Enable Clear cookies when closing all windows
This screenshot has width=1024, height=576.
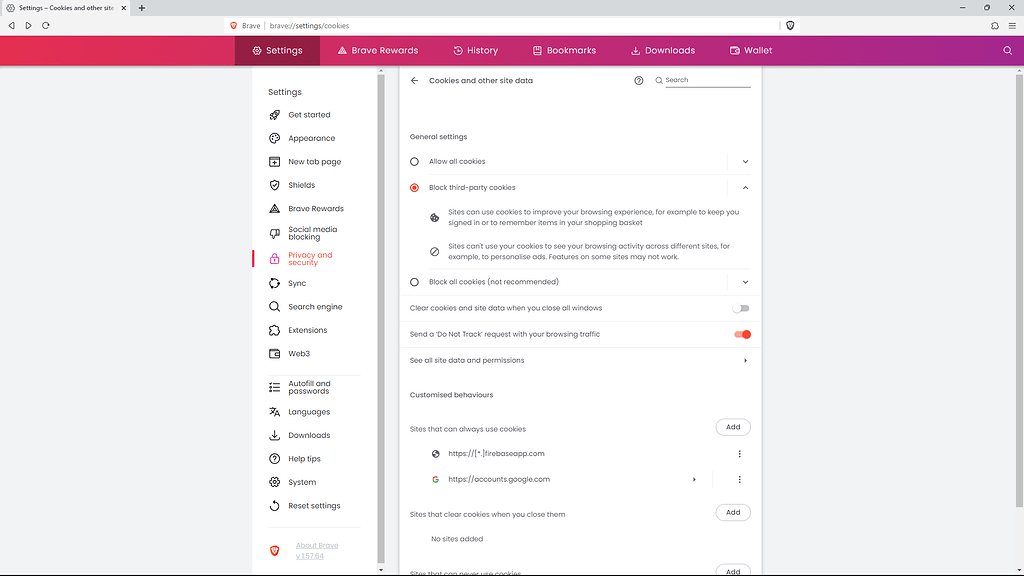pyautogui.click(x=741, y=308)
